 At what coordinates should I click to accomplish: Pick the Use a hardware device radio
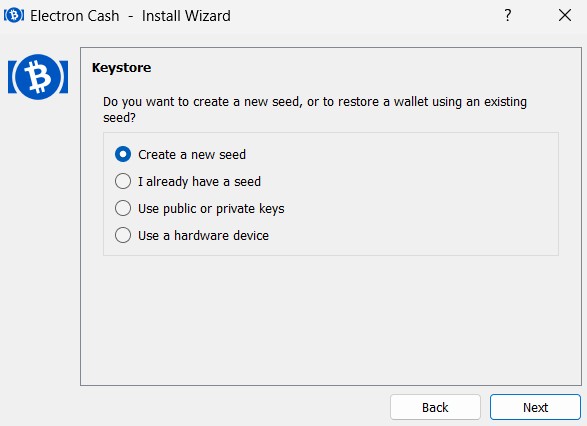[123, 235]
